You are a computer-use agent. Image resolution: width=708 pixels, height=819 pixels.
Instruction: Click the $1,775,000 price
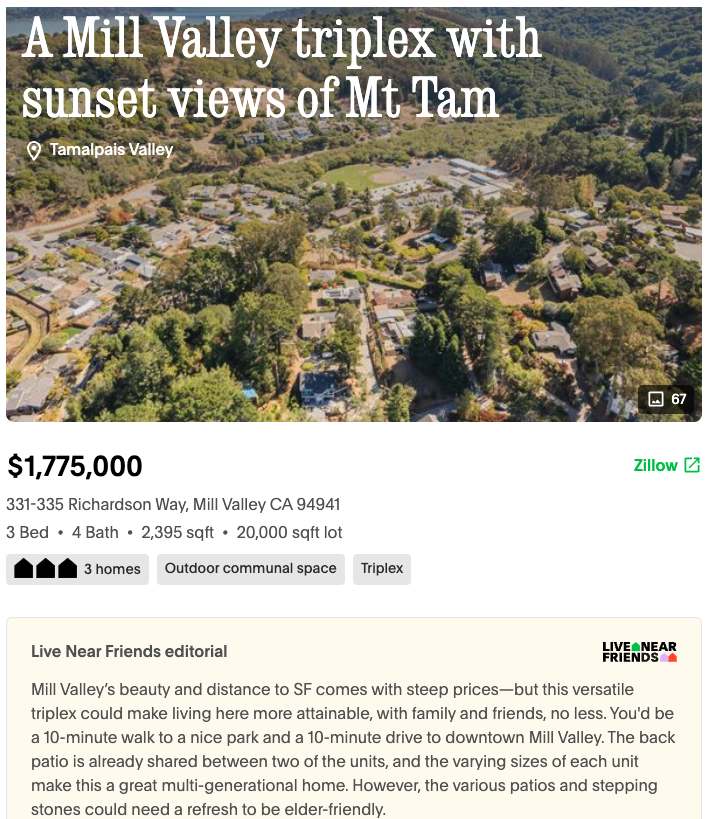point(75,466)
